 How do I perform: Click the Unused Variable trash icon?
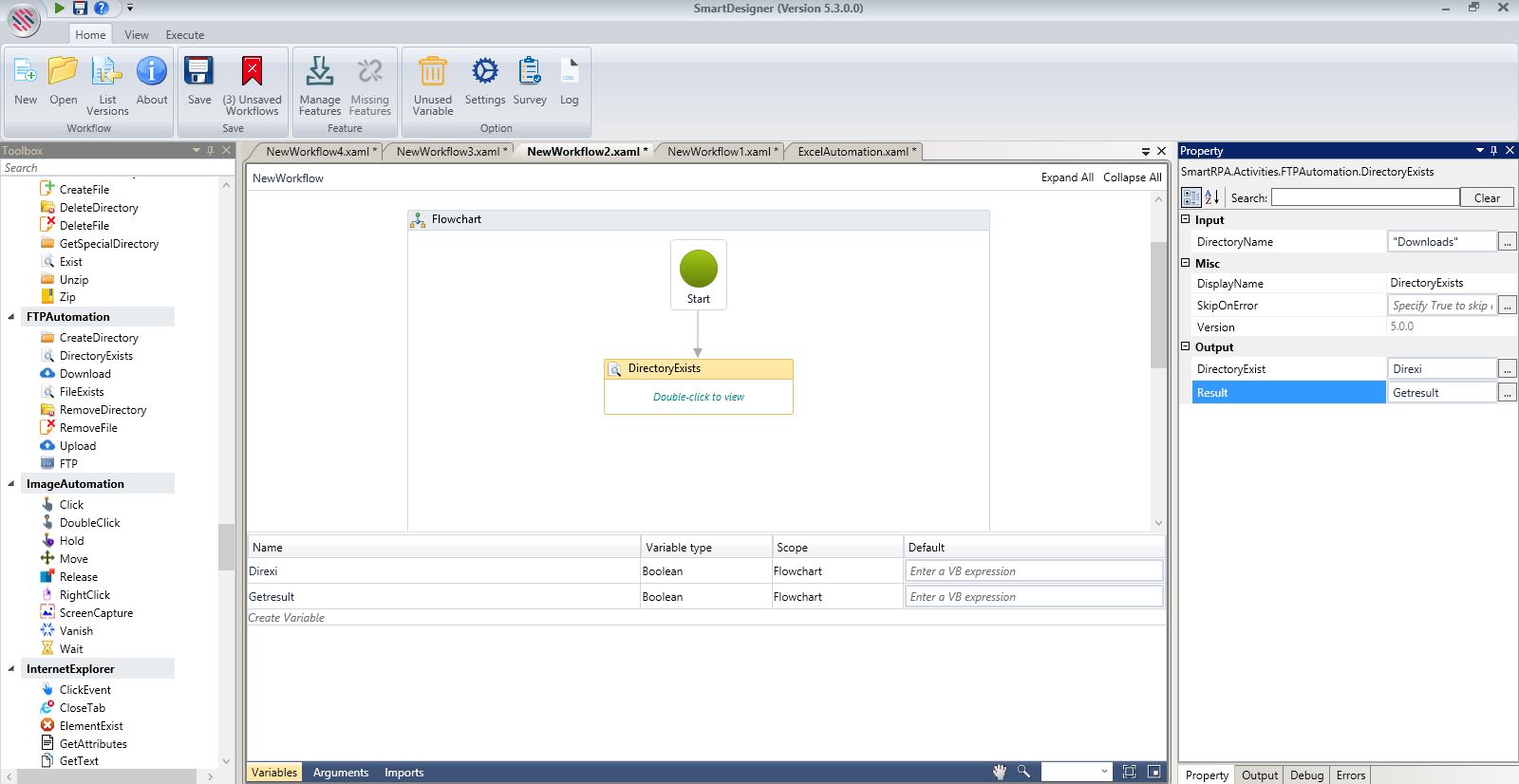[x=433, y=72]
